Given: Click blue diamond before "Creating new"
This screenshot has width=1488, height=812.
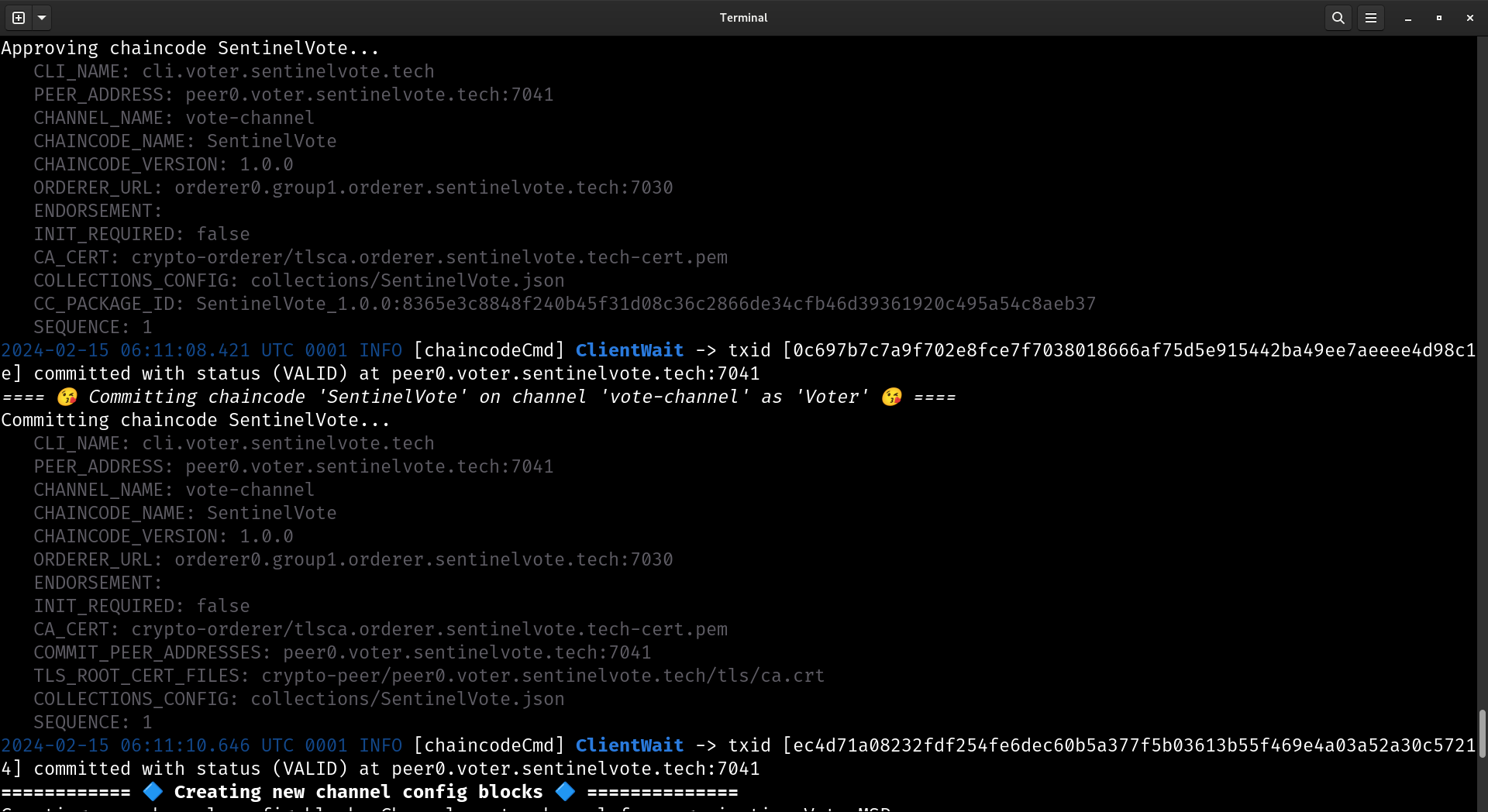Looking at the screenshot, I should 153,792.
